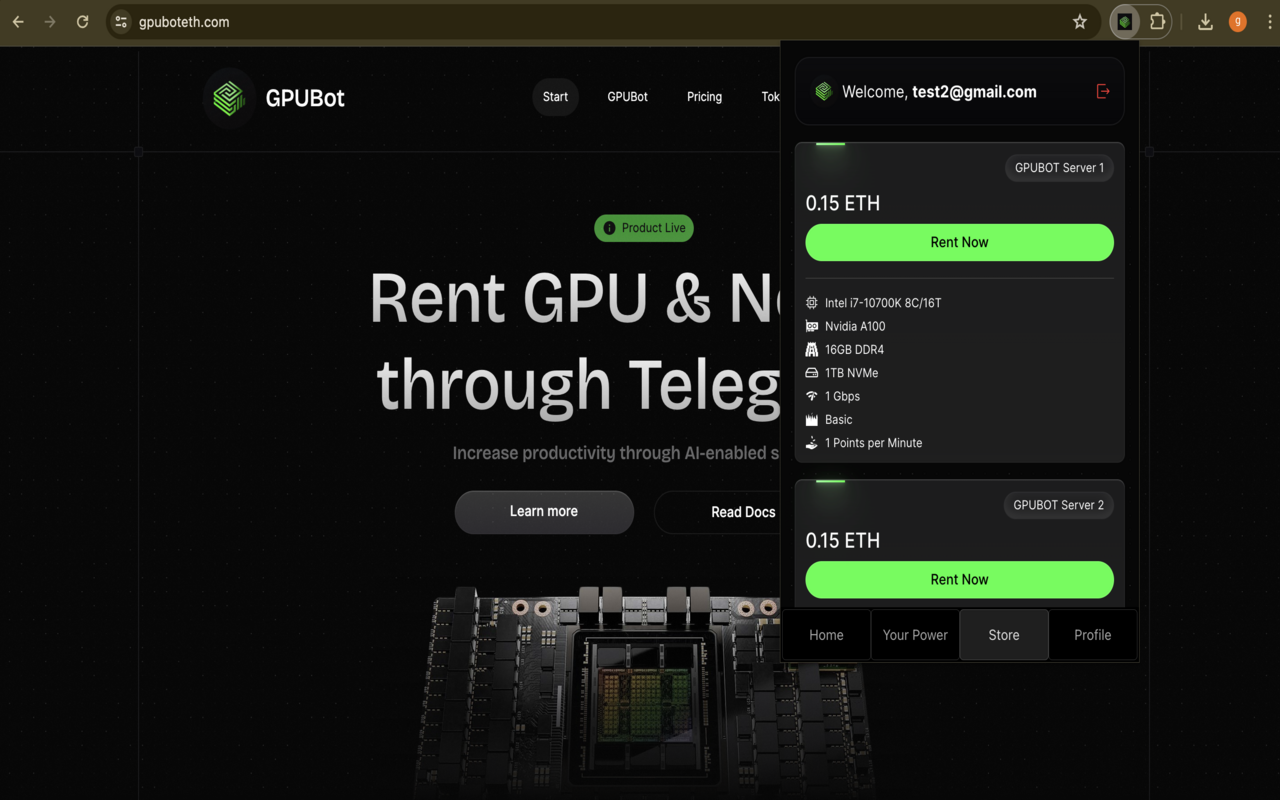1280x800 pixels.
Task: Open the Profile tab
Action: coord(1093,635)
